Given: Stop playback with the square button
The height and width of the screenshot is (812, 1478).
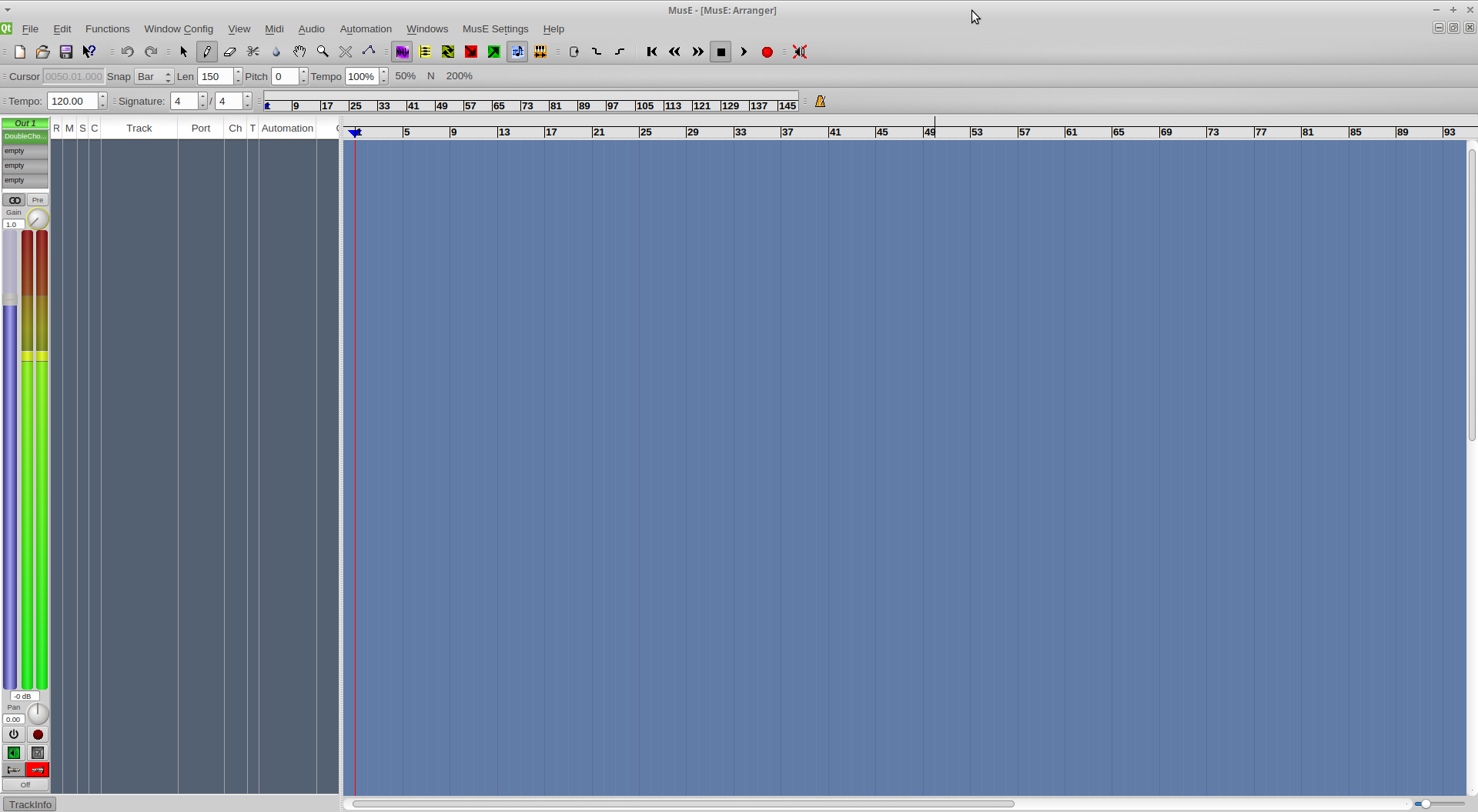Looking at the screenshot, I should point(721,52).
